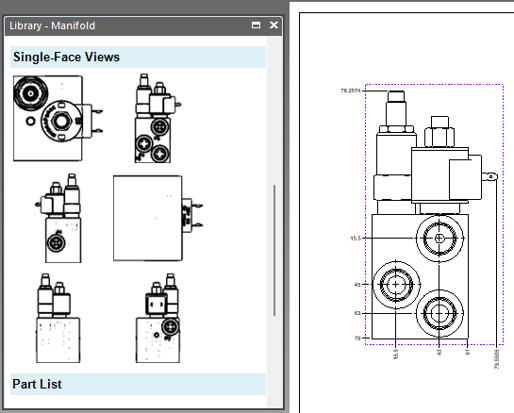Screen dimensions: 514x413
Task: Click the Part List section header
Action: click(x=138, y=384)
